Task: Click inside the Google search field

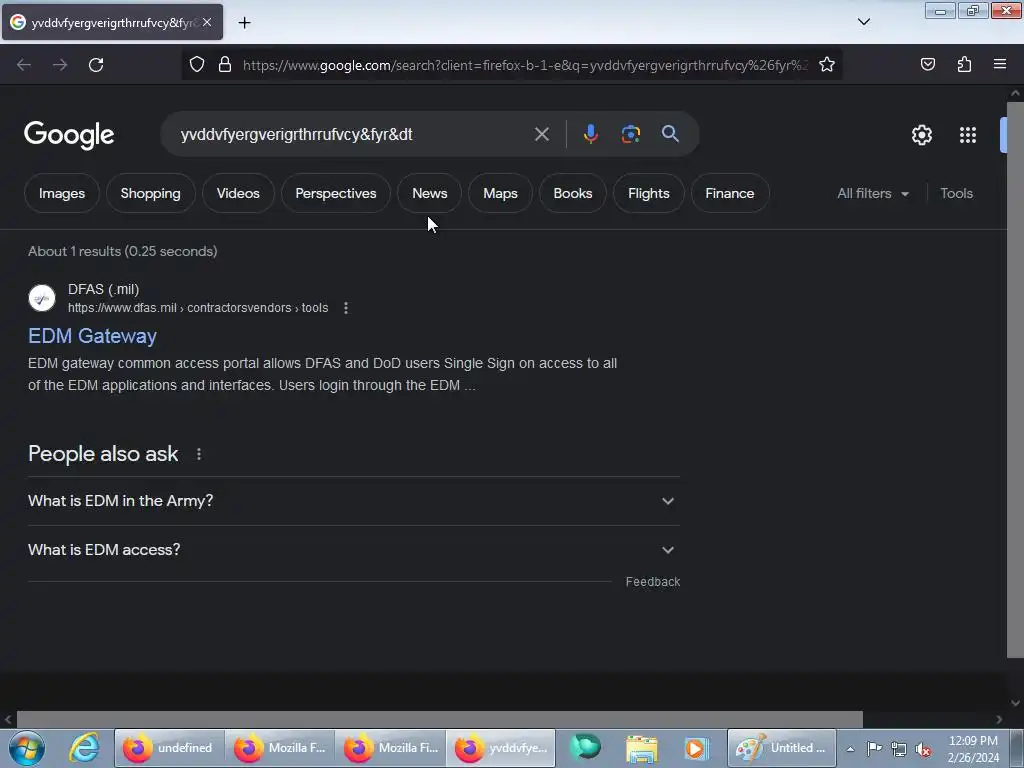Action: 353,135
